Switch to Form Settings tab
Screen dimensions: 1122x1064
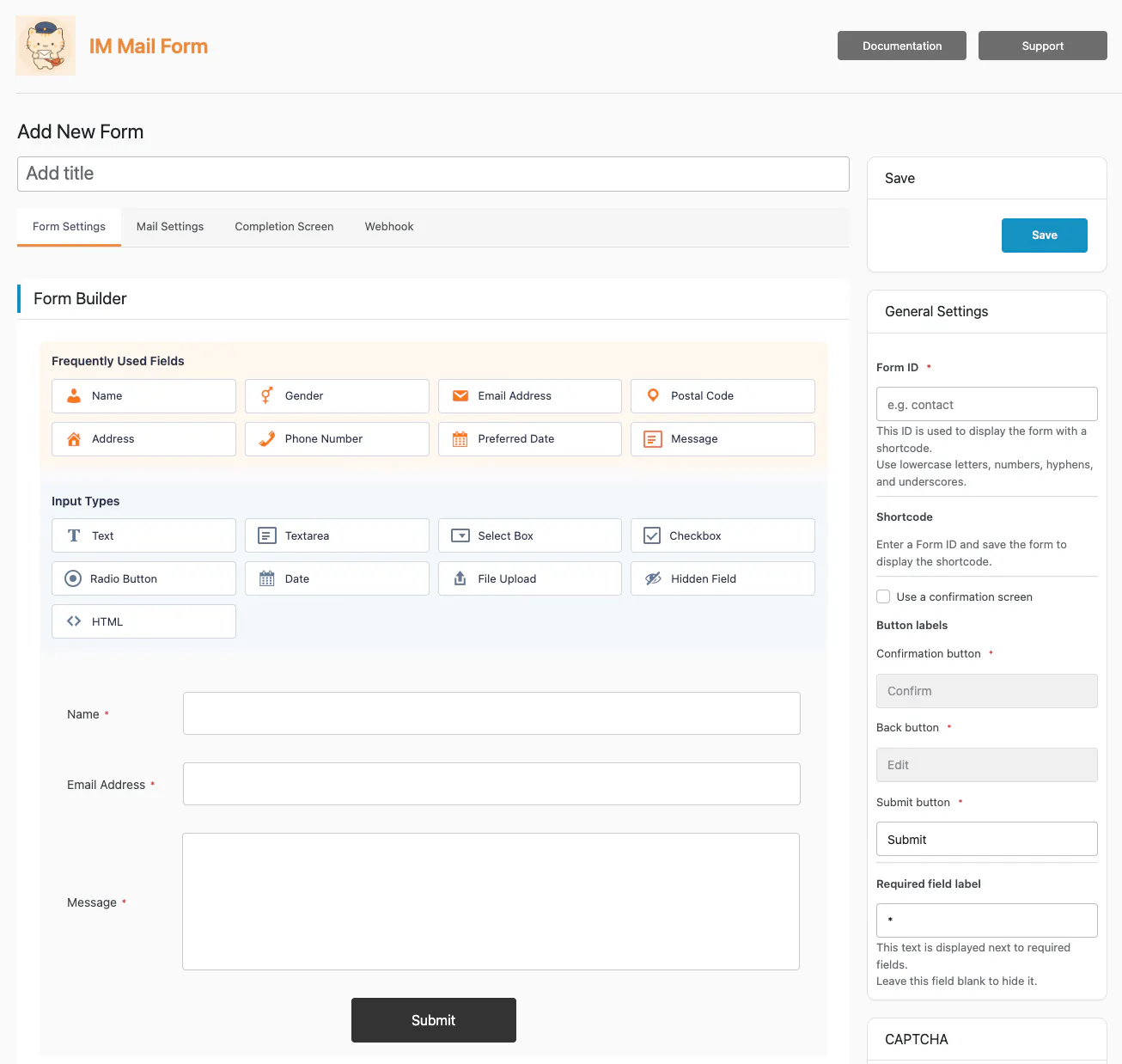[x=69, y=227]
